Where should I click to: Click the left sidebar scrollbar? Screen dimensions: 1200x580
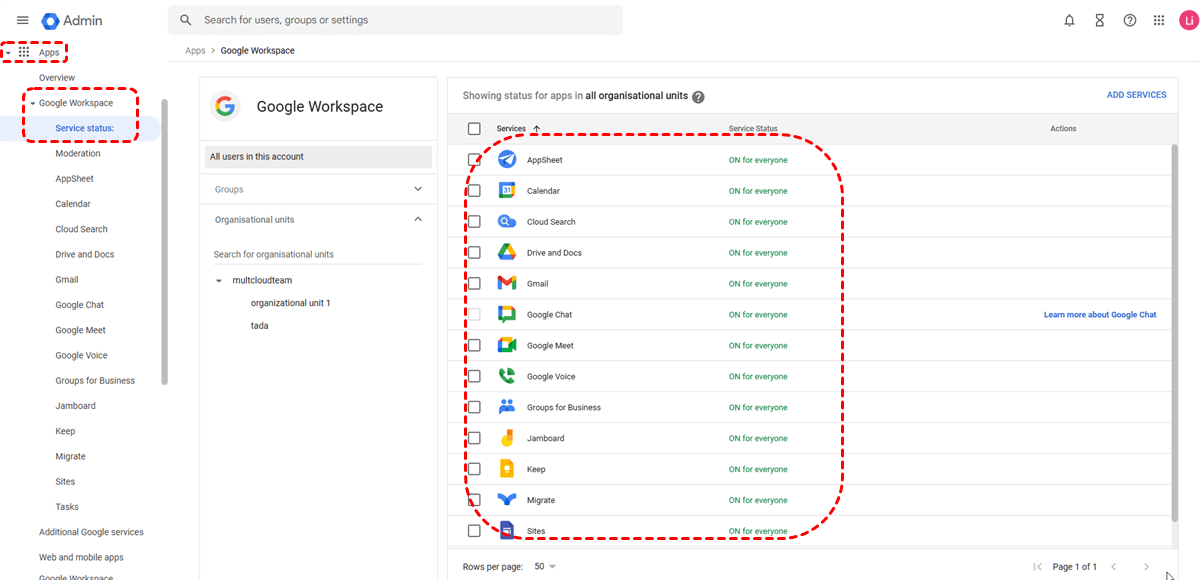(165, 241)
